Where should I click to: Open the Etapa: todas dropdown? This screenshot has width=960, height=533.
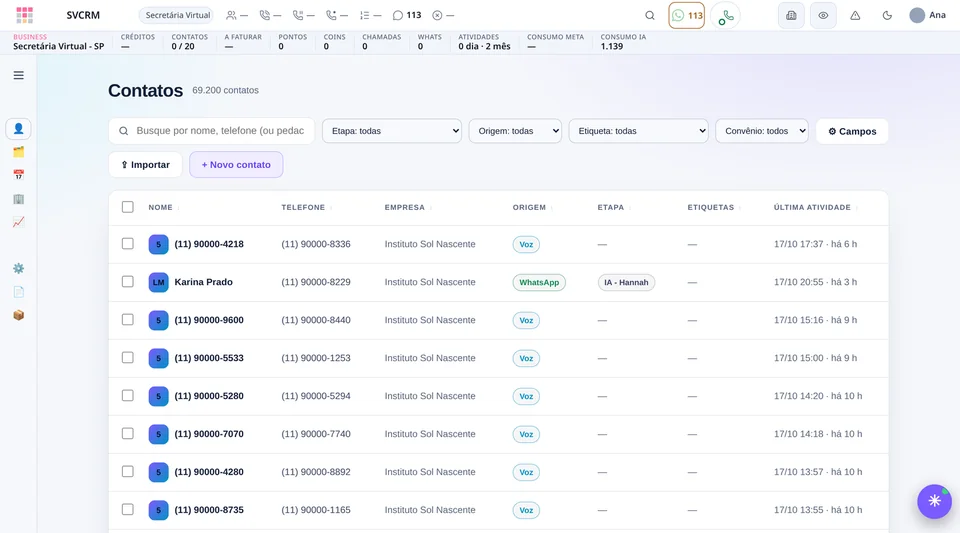pos(392,131)
